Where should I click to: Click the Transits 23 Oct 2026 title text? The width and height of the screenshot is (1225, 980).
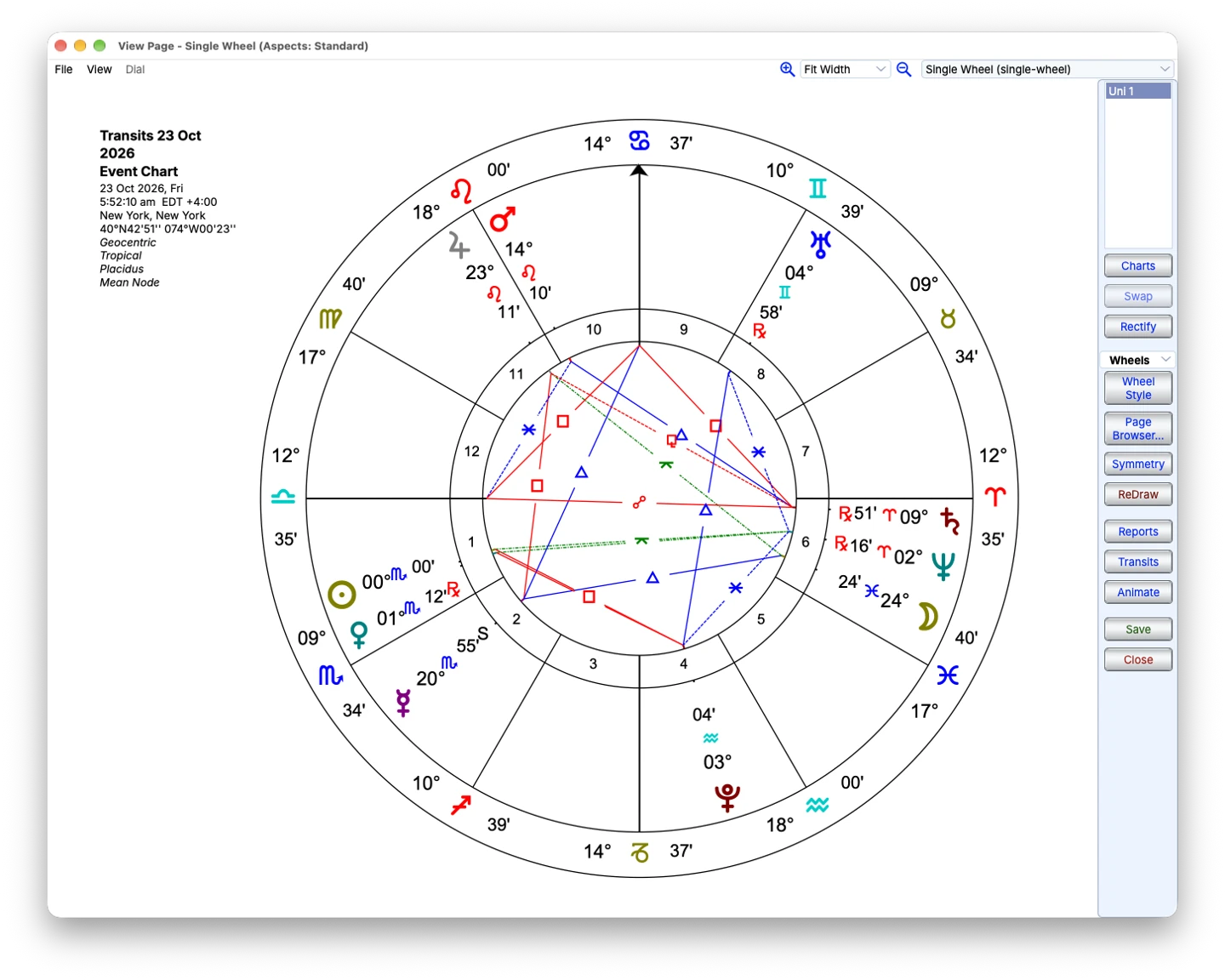point(151,145)
